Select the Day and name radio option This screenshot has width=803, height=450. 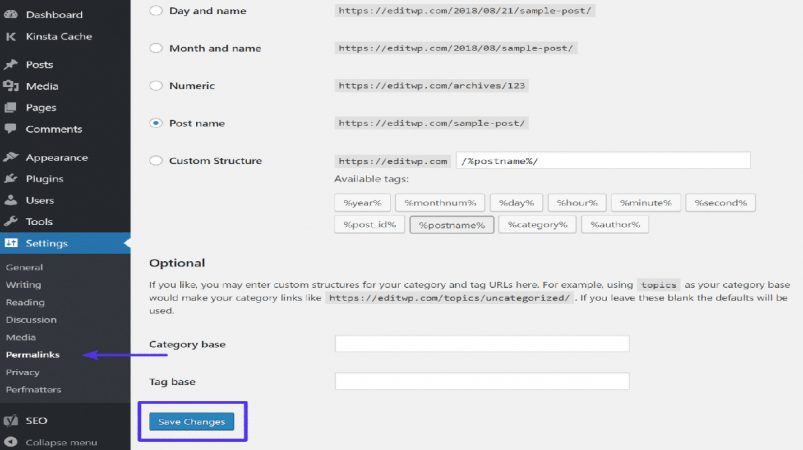click(156, 11)
